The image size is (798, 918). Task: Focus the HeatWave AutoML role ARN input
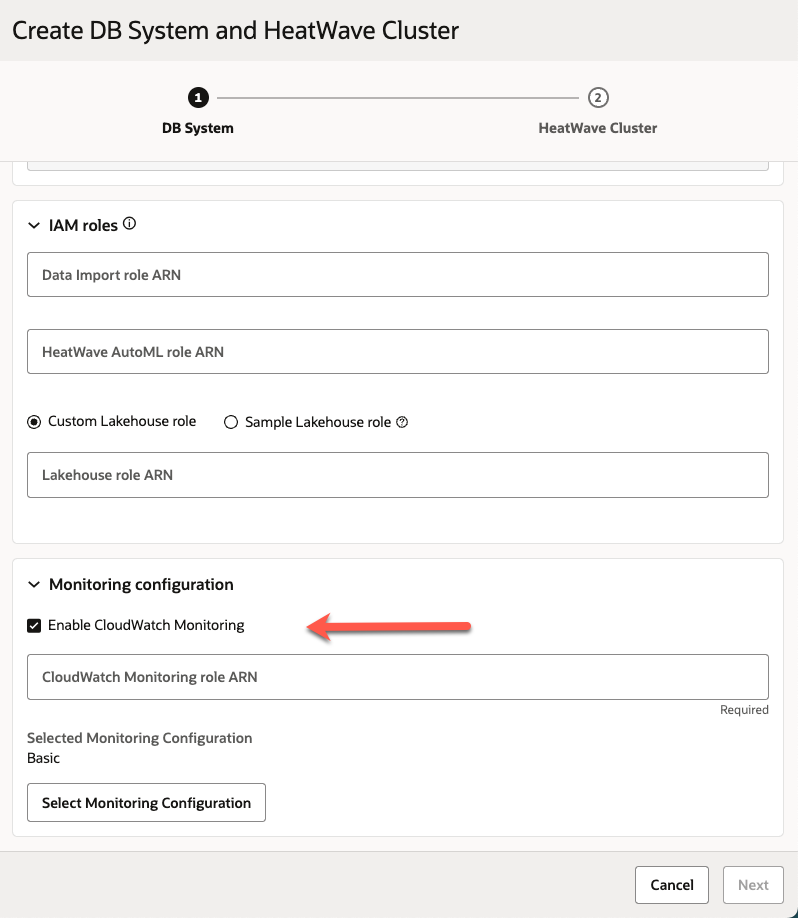[x=397, y=351]
